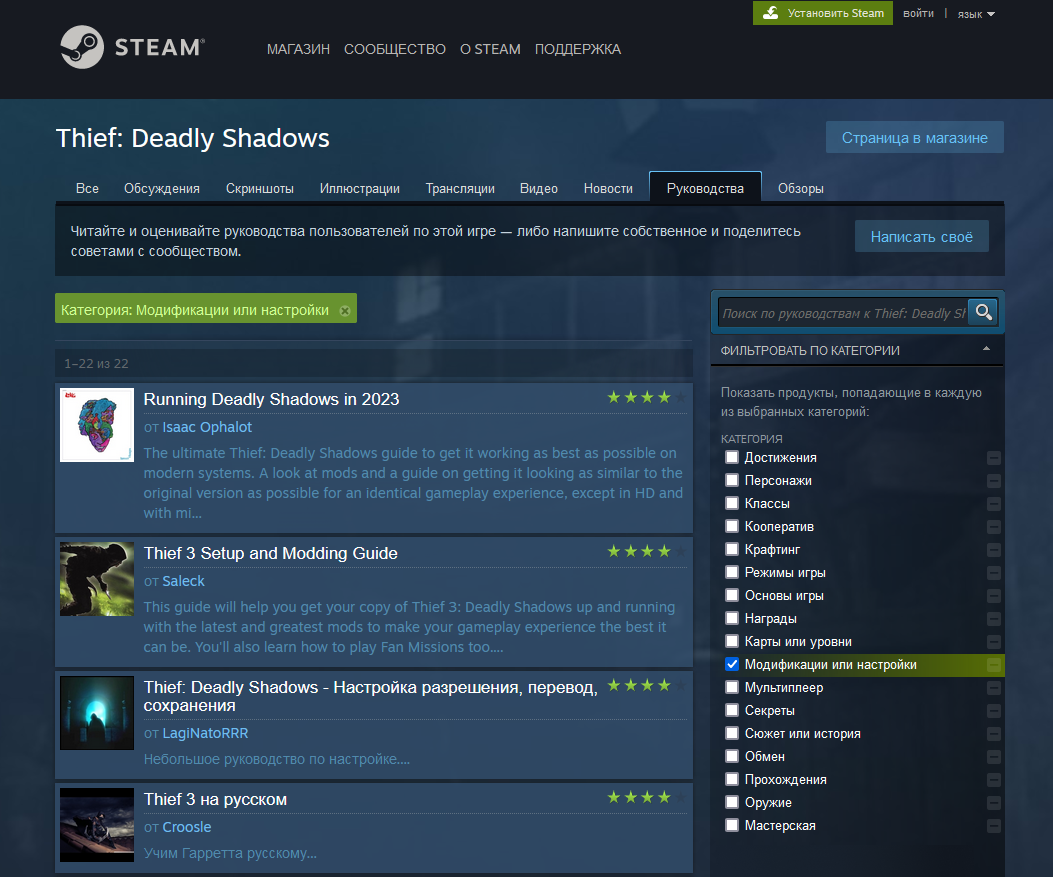Click the войти login link
Viewport: 1053px width, 877px height.
click(x=918, y=13)
